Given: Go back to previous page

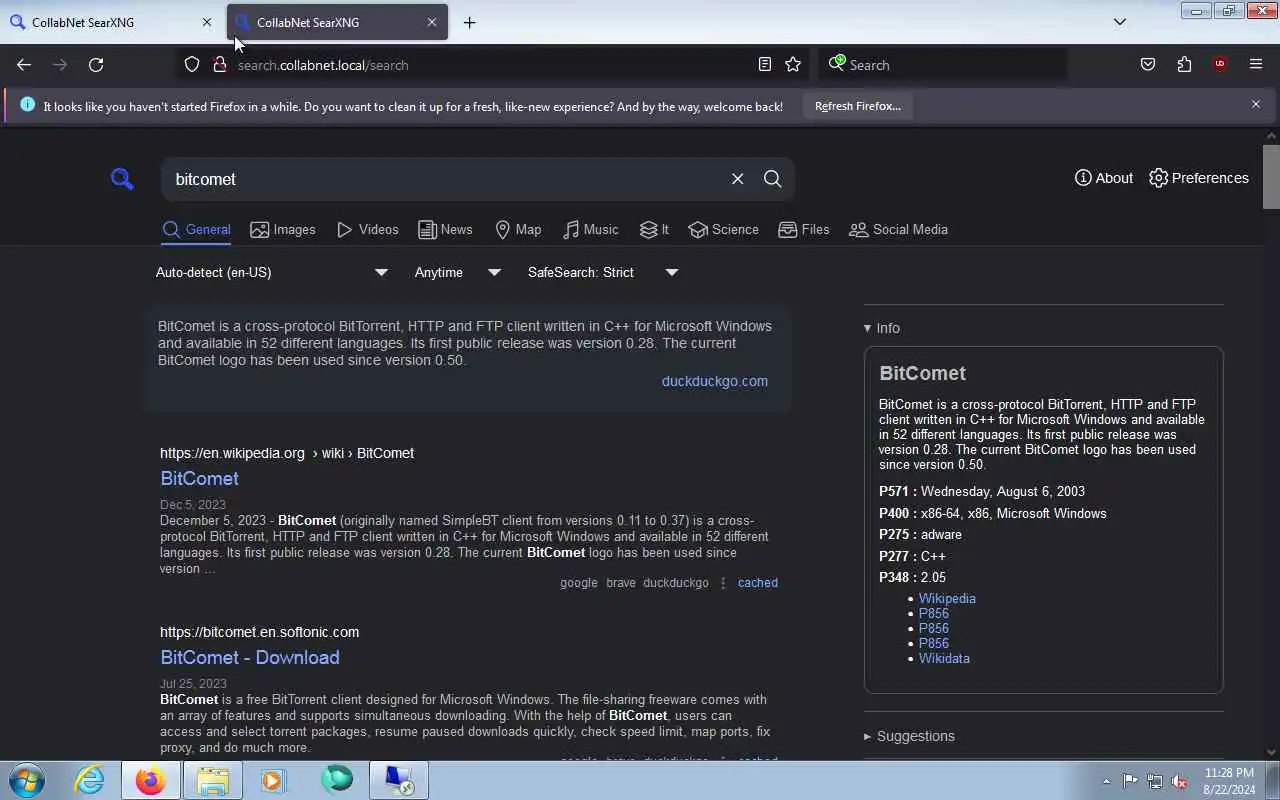Looking at the screenshot, I should click(x=24, y=65).
